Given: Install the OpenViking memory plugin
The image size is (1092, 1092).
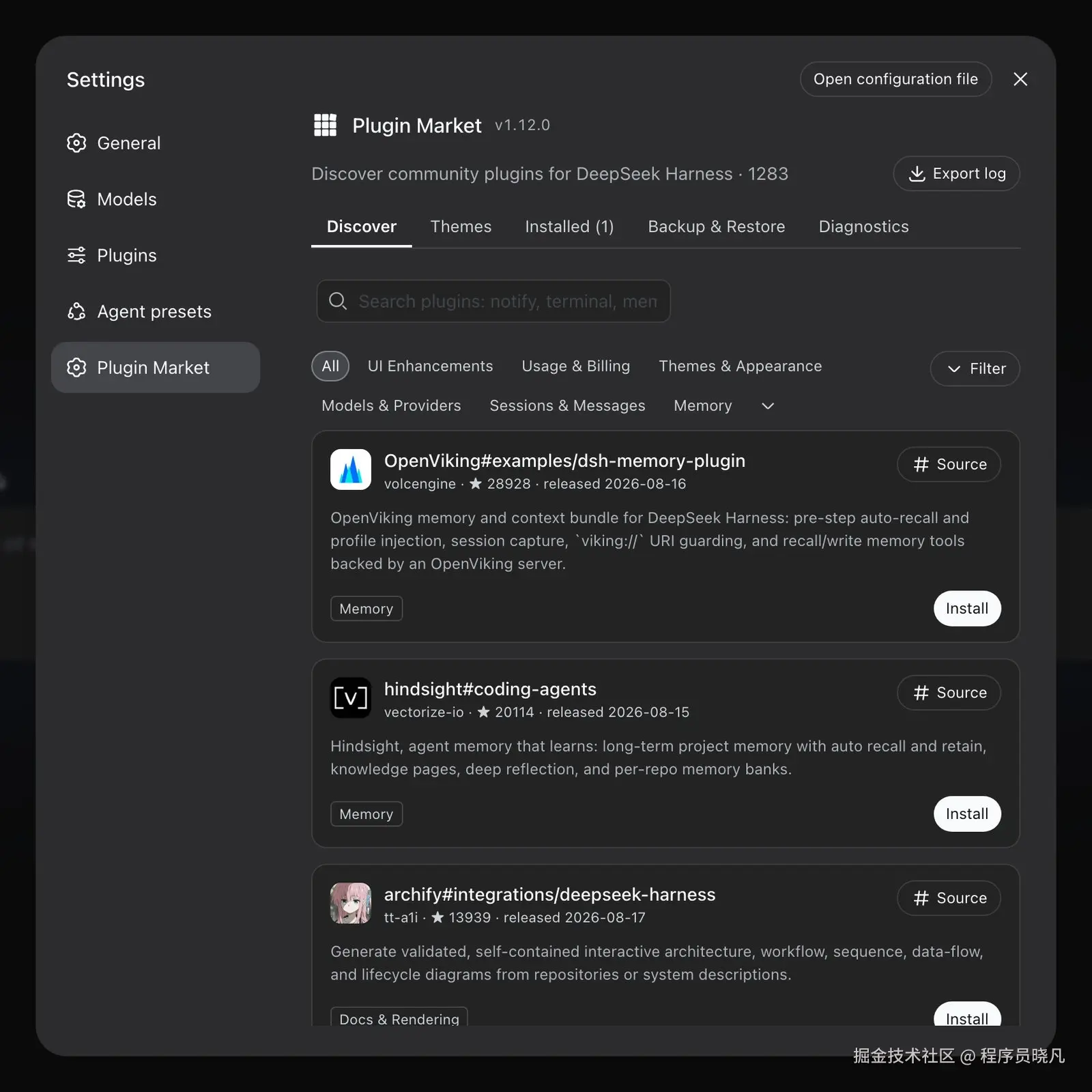Looking at the screenshot, I should tap(967, 609).
